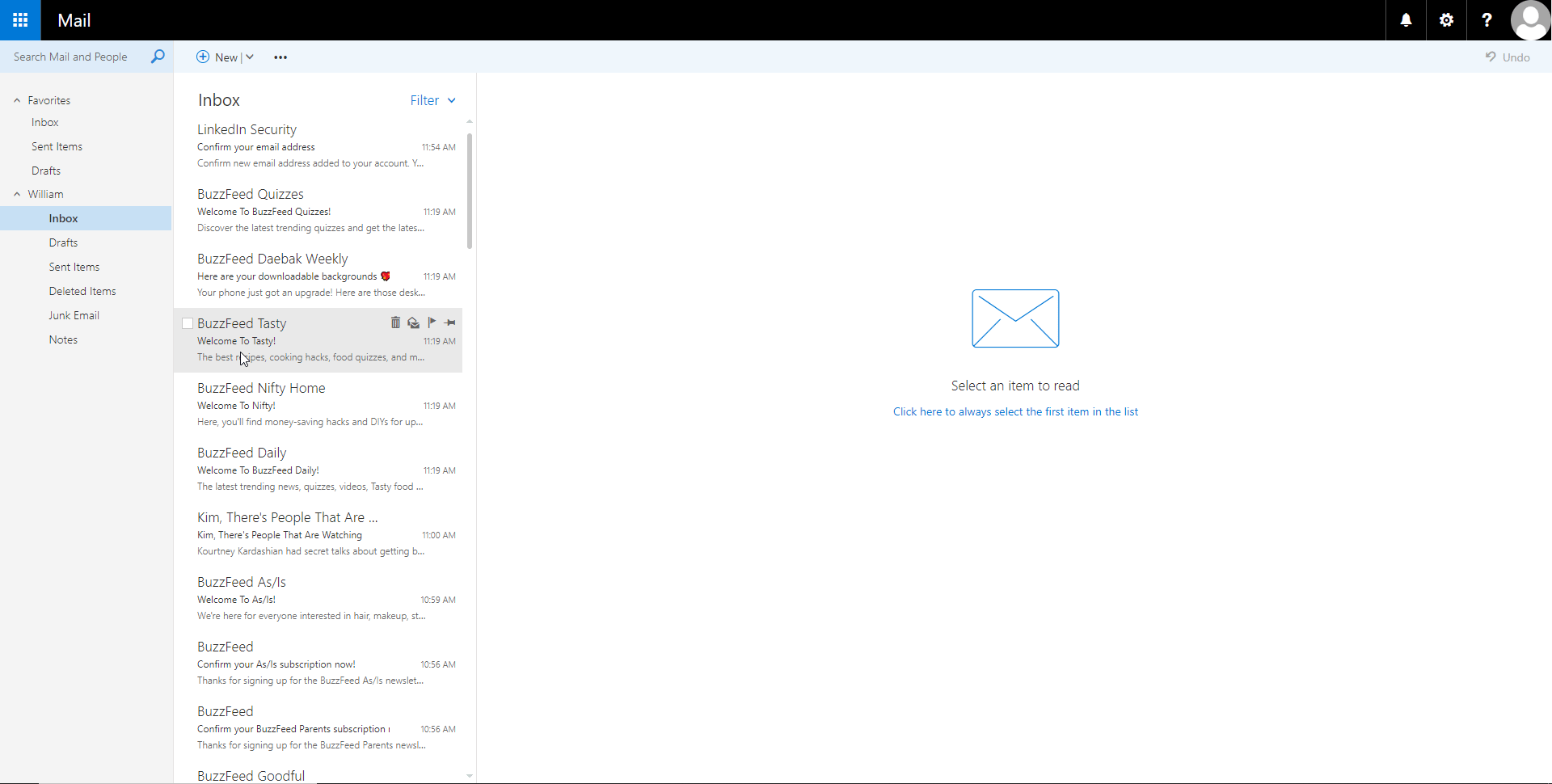This screenshot has width=1552, height=784.
Task: Open the Deleted Items folder
Action: click(82, 291)
